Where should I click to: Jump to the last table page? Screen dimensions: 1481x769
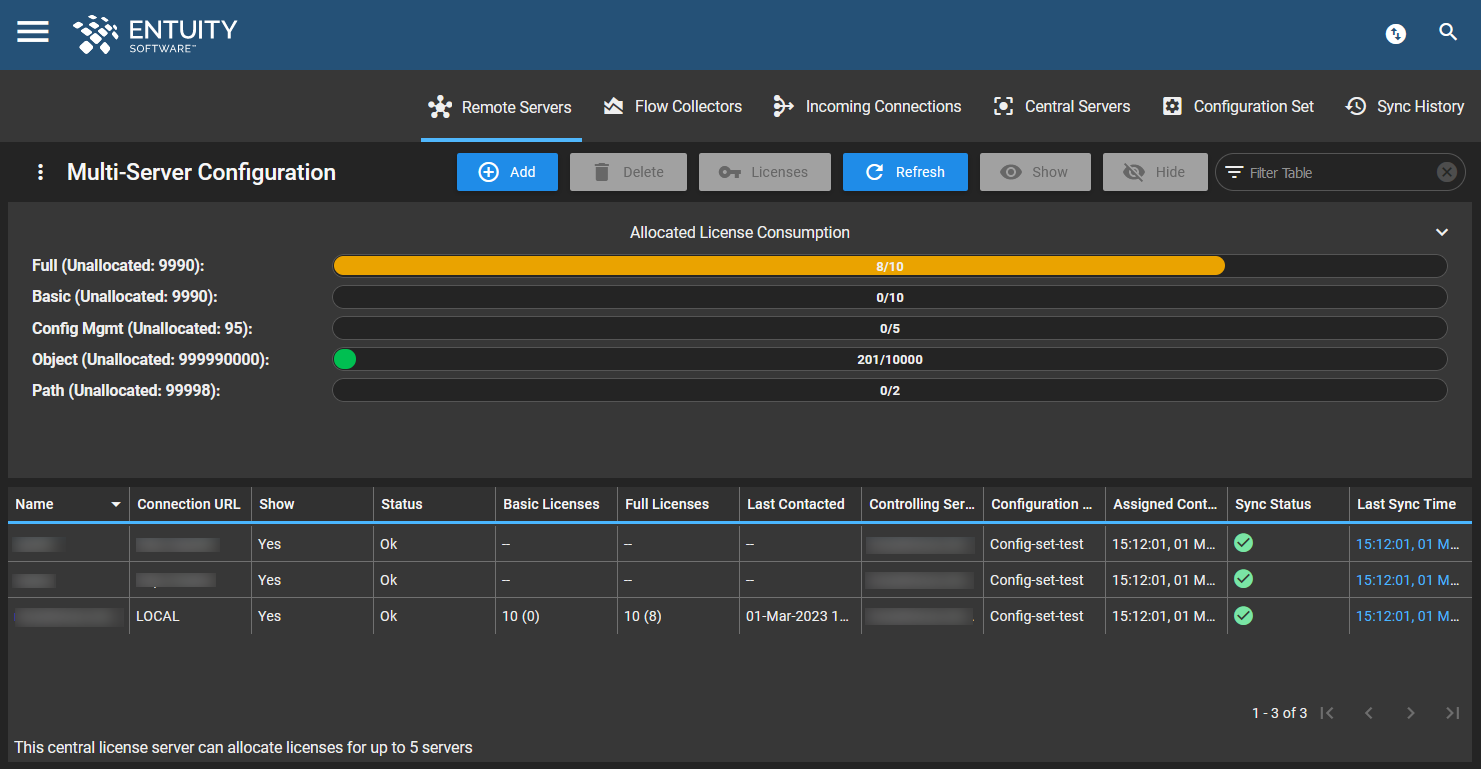pos(1453,713)
